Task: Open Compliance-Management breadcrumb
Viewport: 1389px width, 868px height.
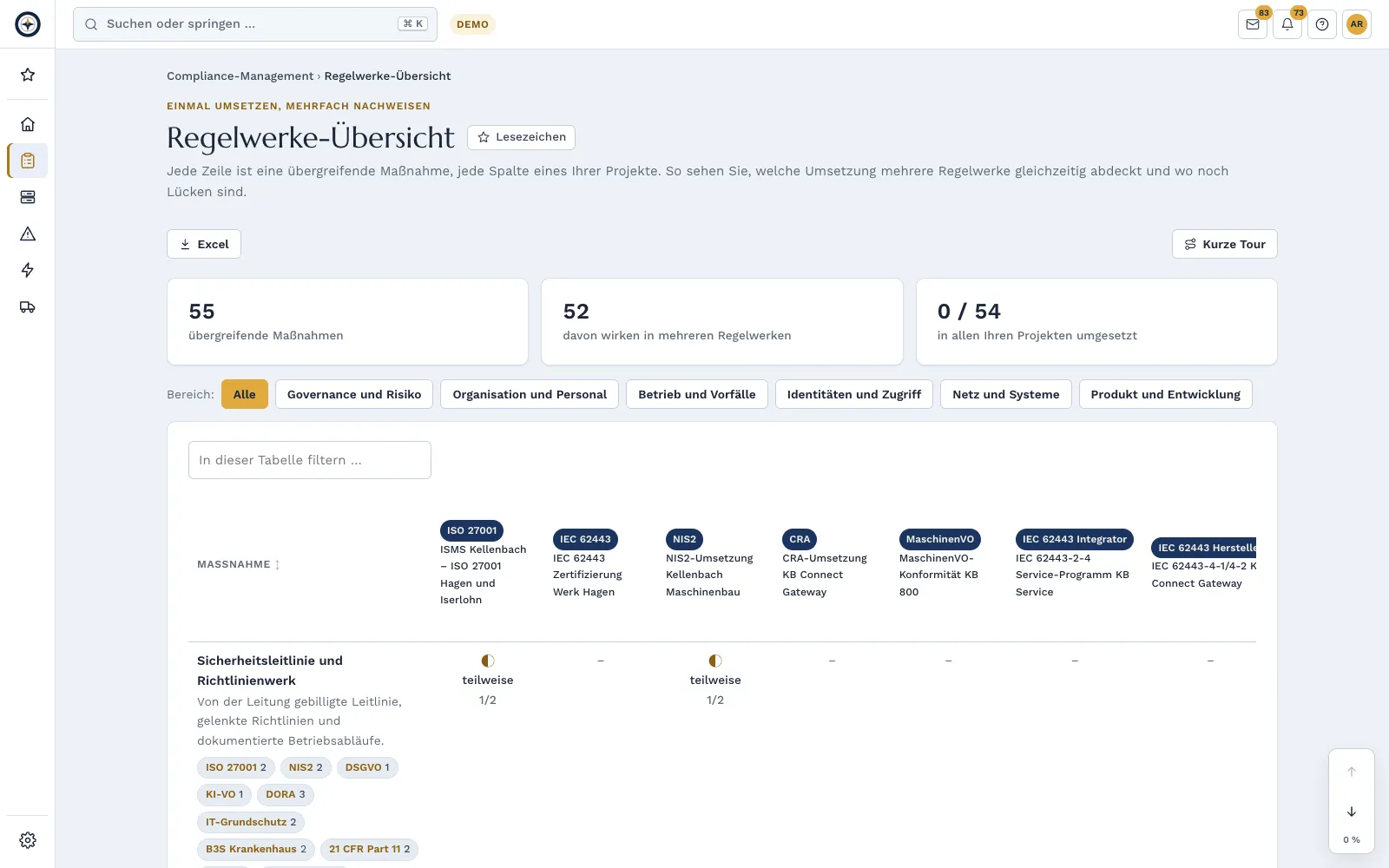Action: click(x=240, y=76)
